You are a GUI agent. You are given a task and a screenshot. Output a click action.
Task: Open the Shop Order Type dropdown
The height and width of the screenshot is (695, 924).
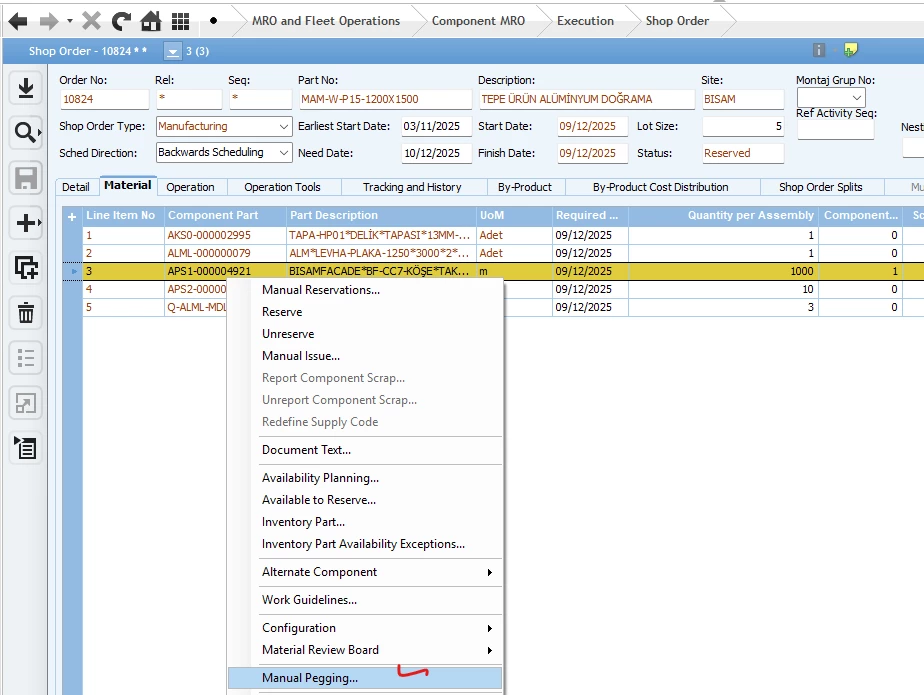point(283,127)
